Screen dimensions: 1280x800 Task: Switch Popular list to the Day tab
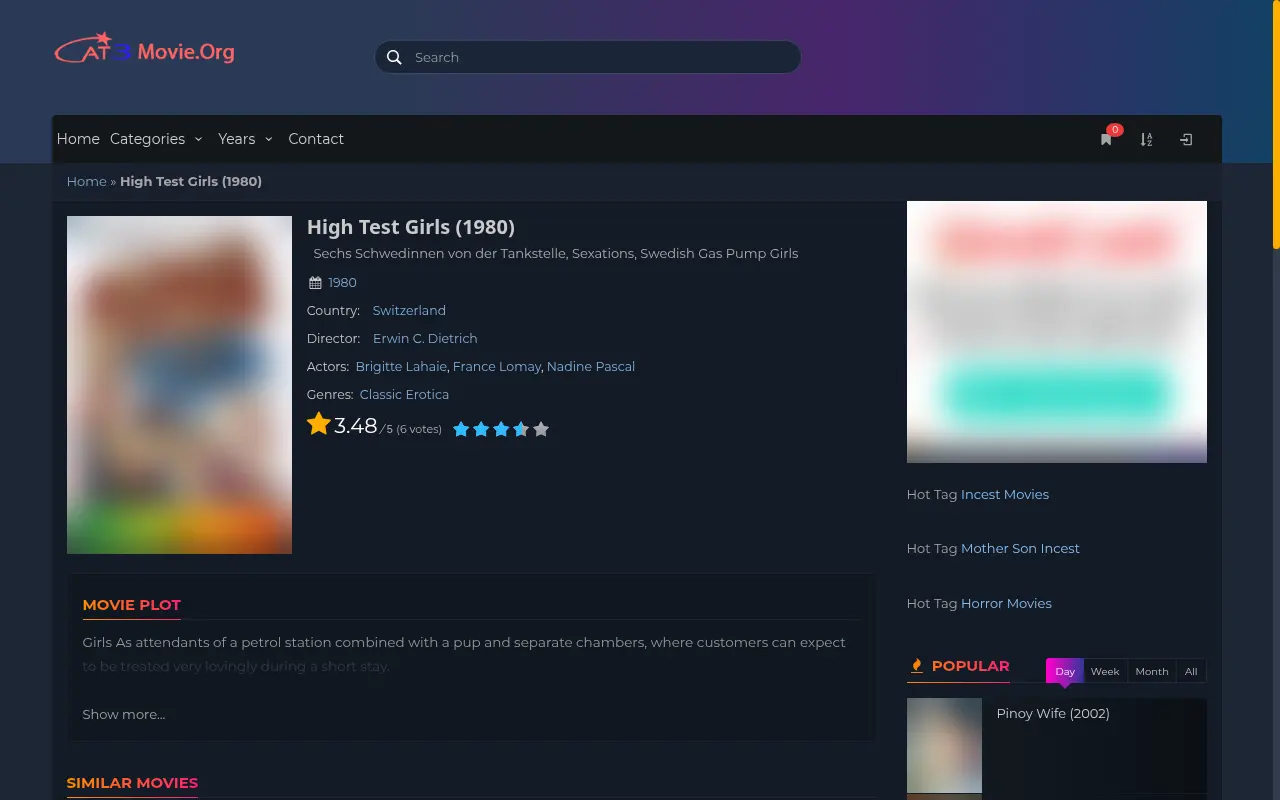[x=1065, y=671]
